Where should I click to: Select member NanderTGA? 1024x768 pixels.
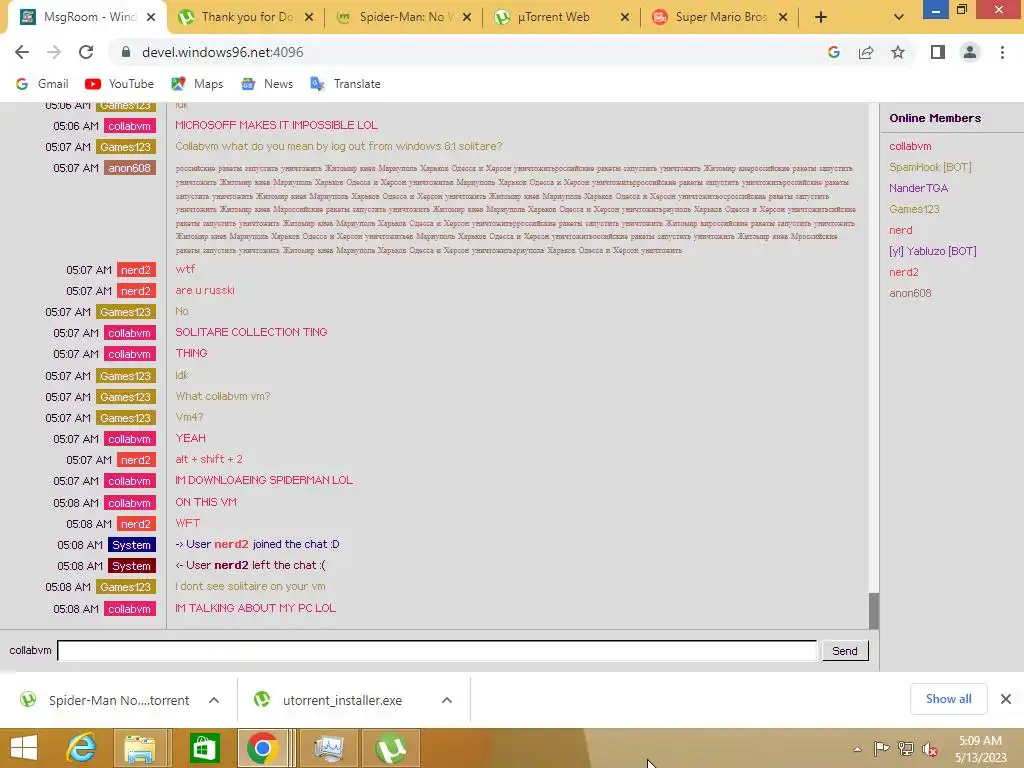click(918, 188)
